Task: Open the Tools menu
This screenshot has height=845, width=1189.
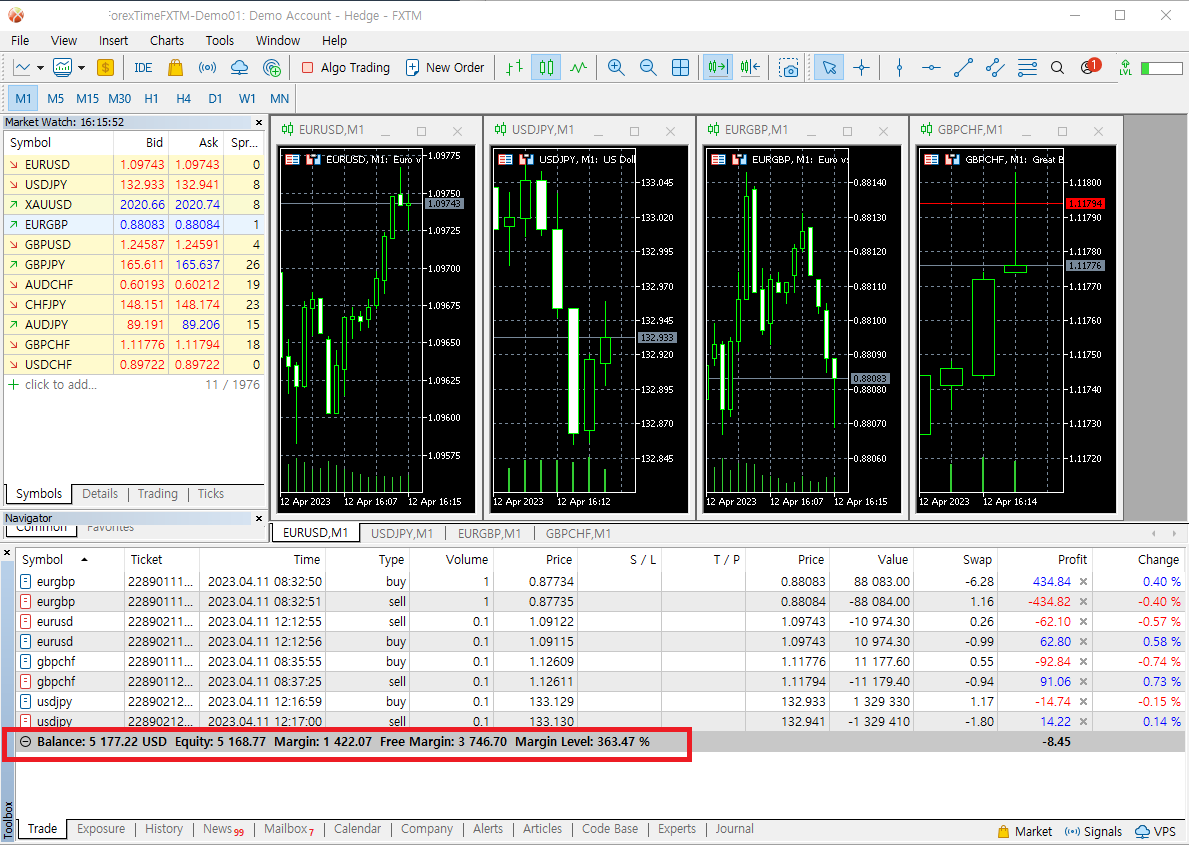Action: (x=220, y=40)
